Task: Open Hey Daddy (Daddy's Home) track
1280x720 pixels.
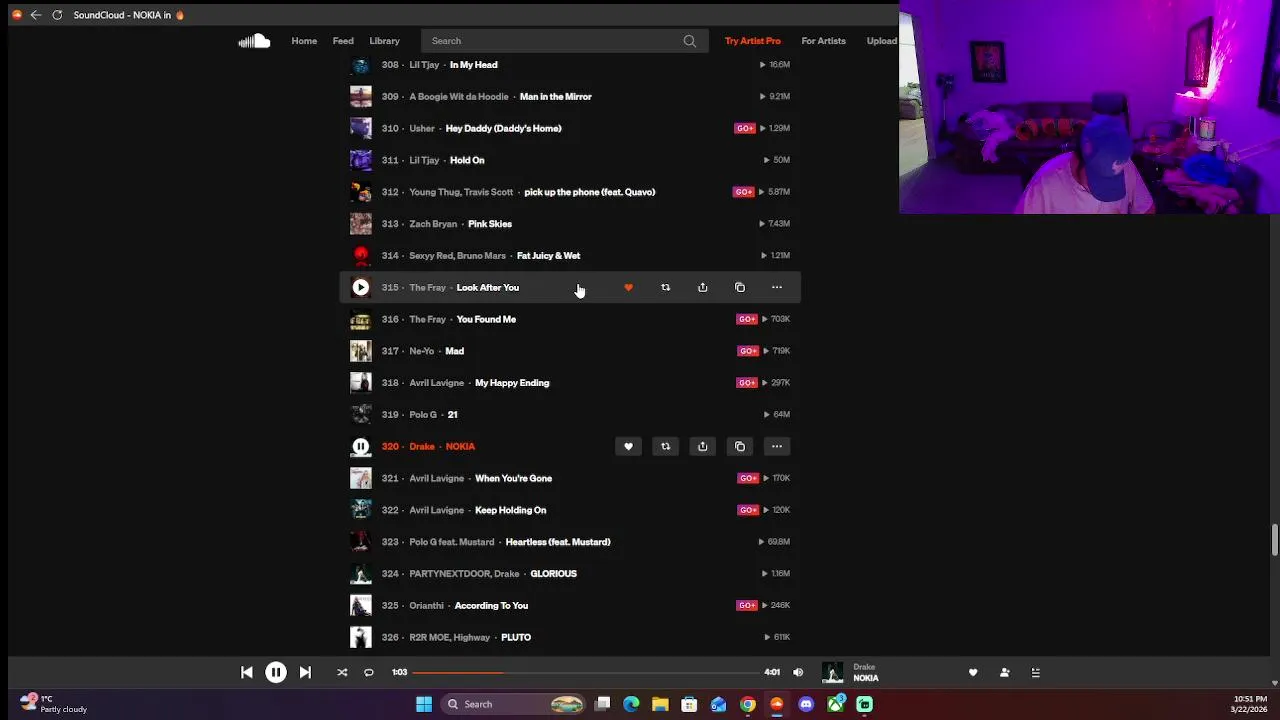Action: [x=503, y=129]
